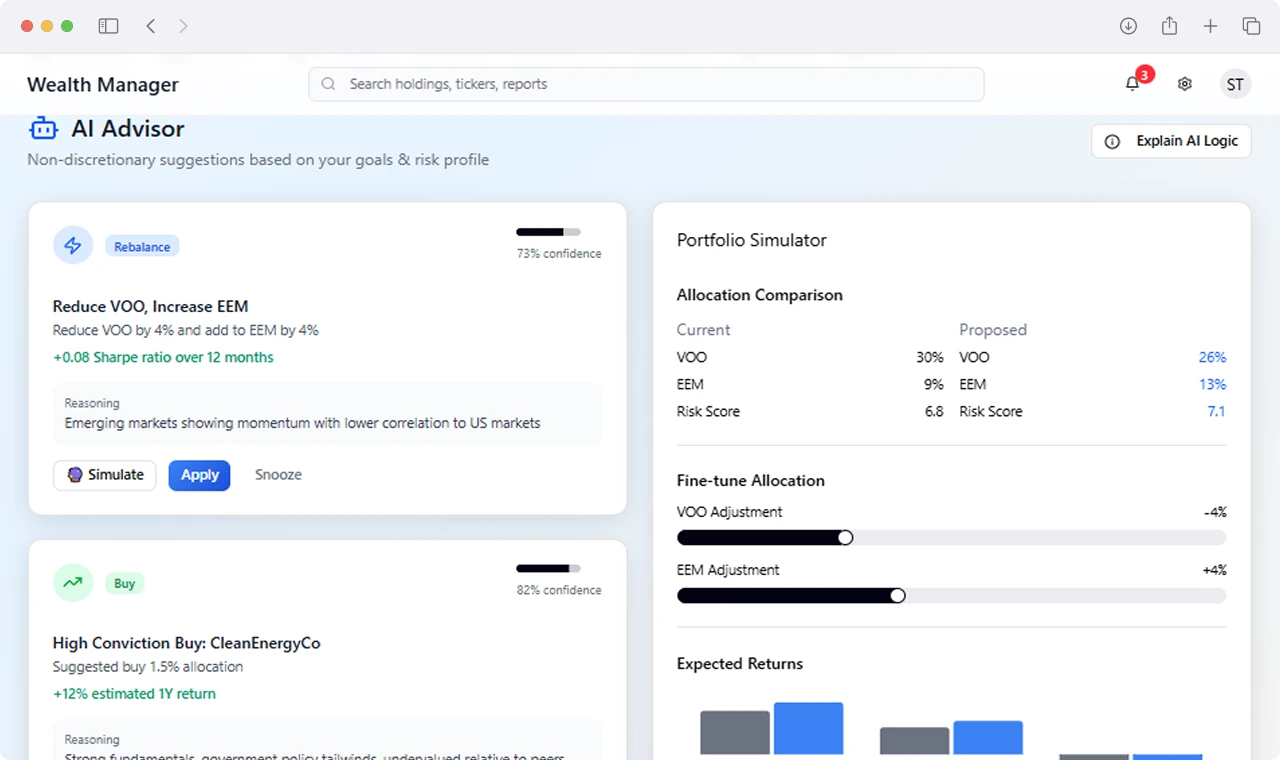
Task: Open the browser downloads icon
Action: pos(1128,26)
